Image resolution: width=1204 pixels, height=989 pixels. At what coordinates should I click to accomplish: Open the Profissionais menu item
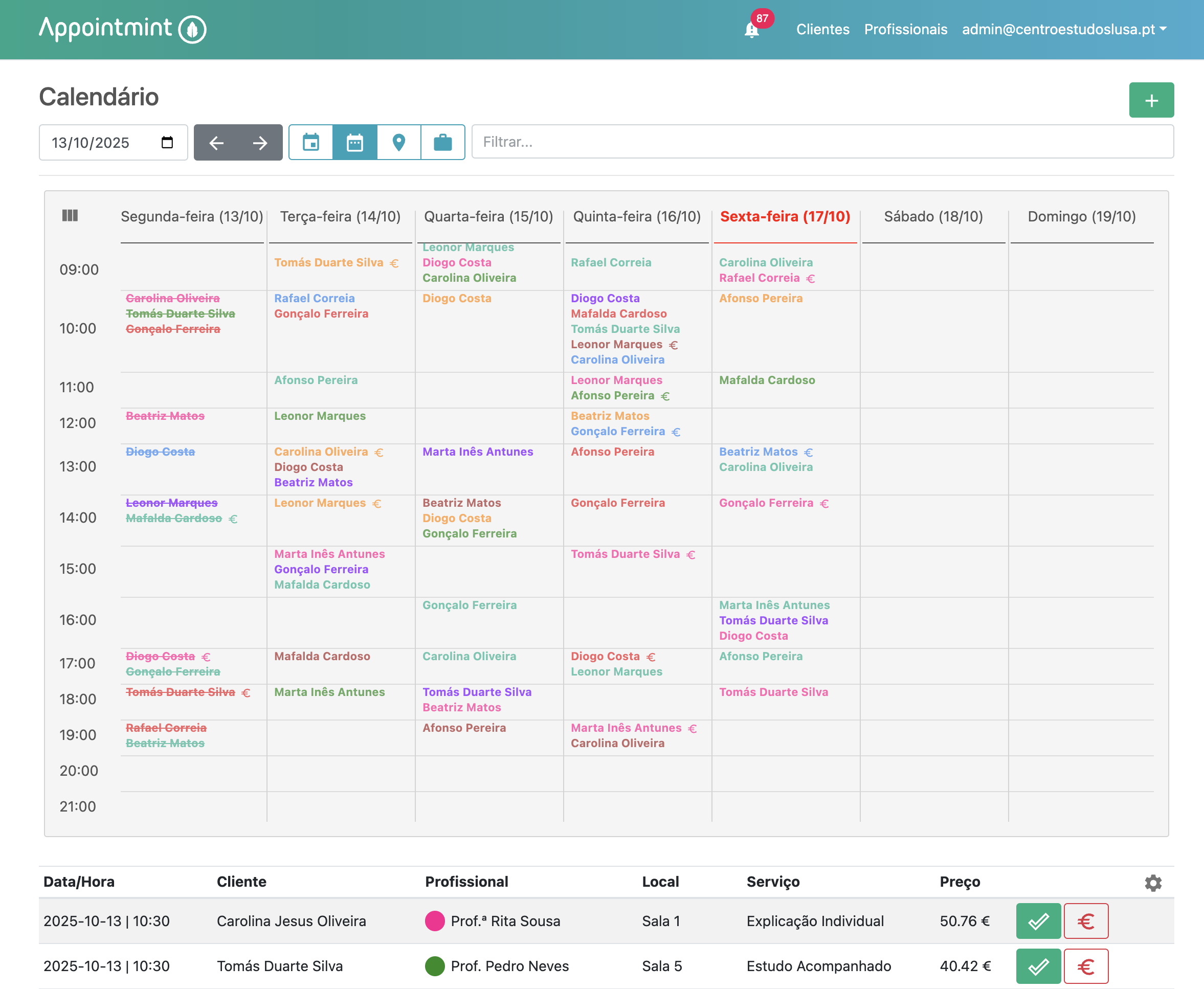(x=905, y=30)
